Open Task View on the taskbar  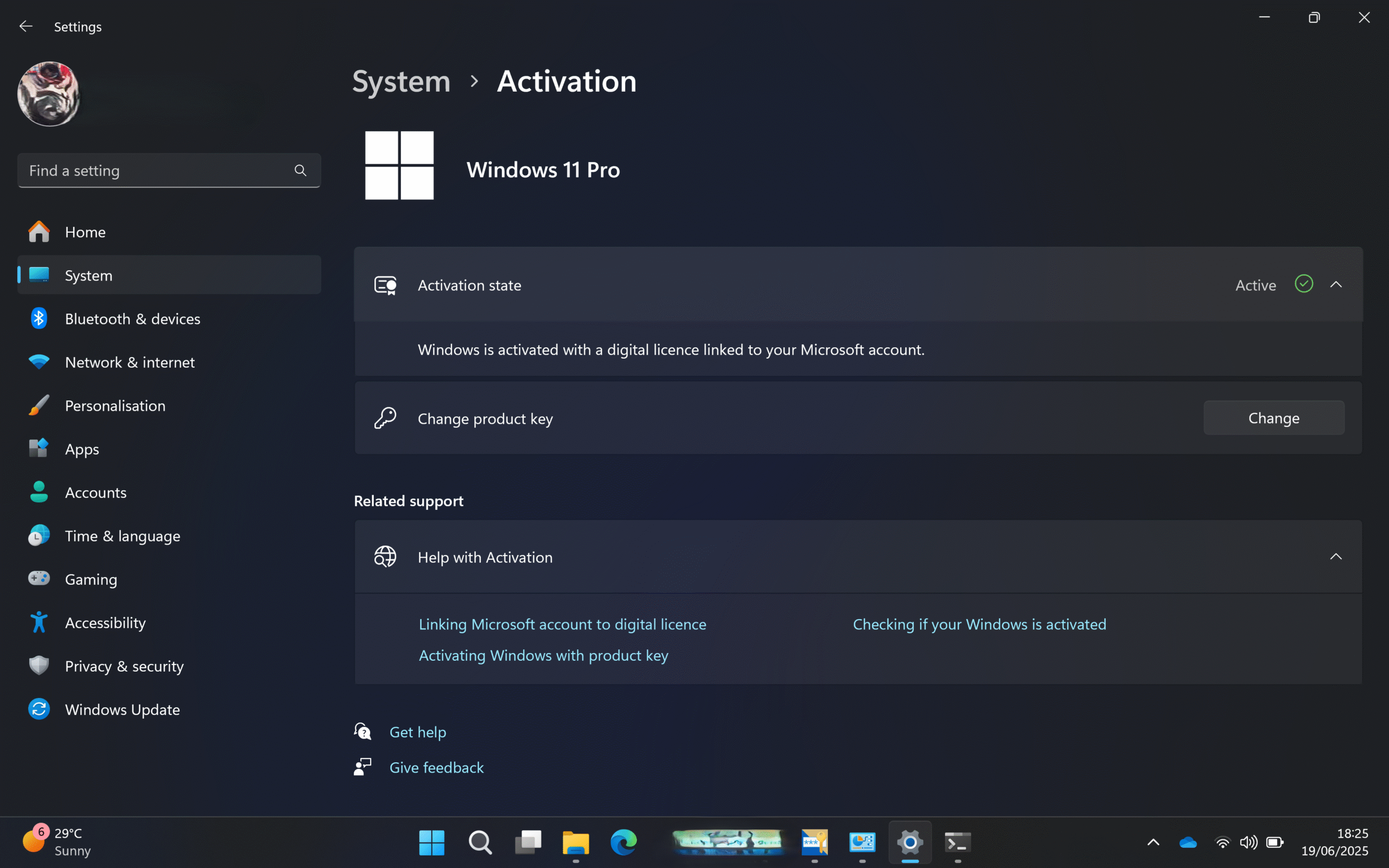(x=528, y=843)
